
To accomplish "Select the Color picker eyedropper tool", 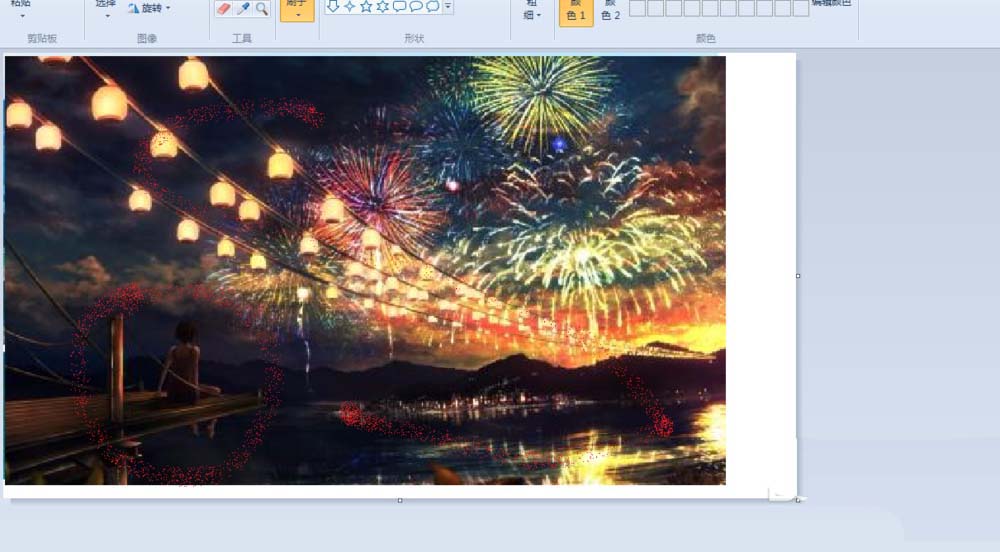I will 243,8.
